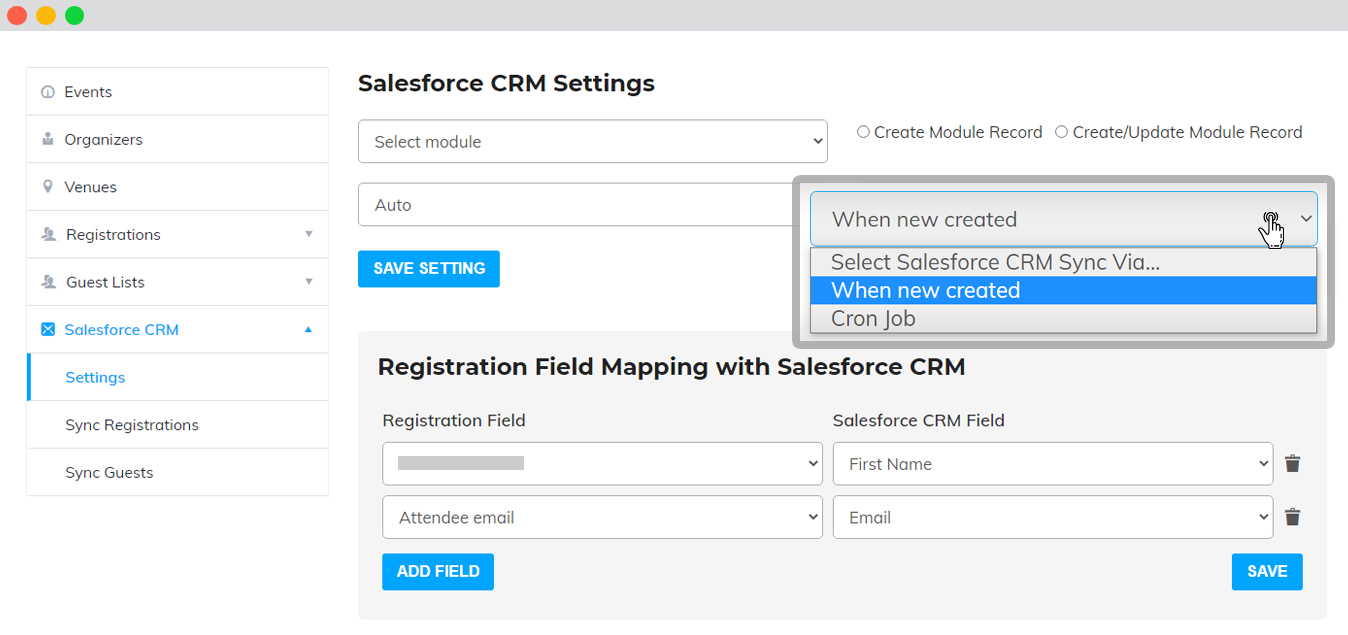This screenshot has height=635, width=1348.
Task: Open the First Name Salesforce field dropdown
Action: coord(1053,464)
